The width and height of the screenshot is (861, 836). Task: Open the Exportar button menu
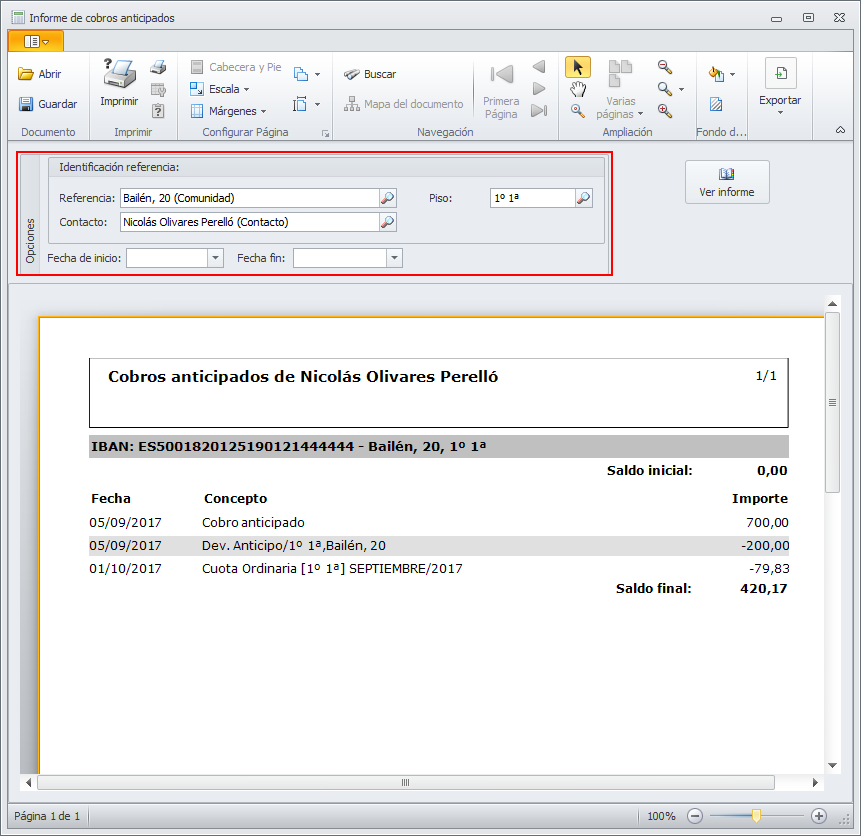[780, 86]
